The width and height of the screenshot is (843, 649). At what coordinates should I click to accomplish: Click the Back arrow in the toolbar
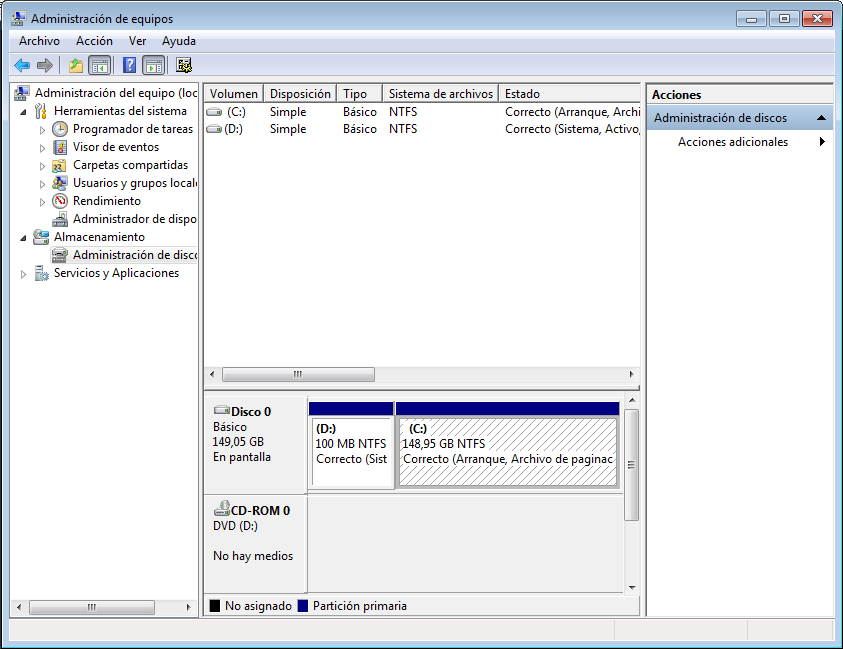22,65
